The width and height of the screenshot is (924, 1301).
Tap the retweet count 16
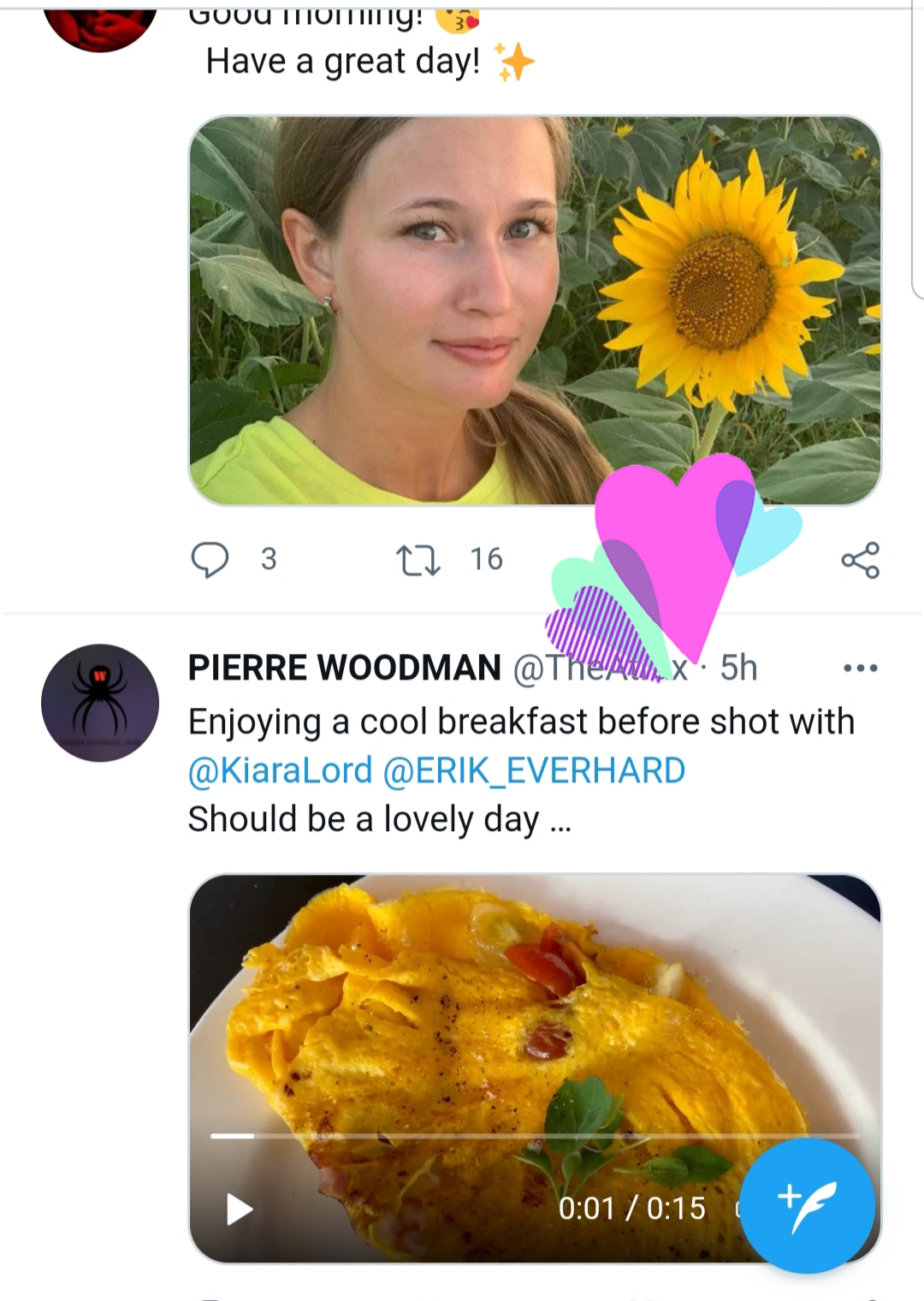click(x=486, y=560)
